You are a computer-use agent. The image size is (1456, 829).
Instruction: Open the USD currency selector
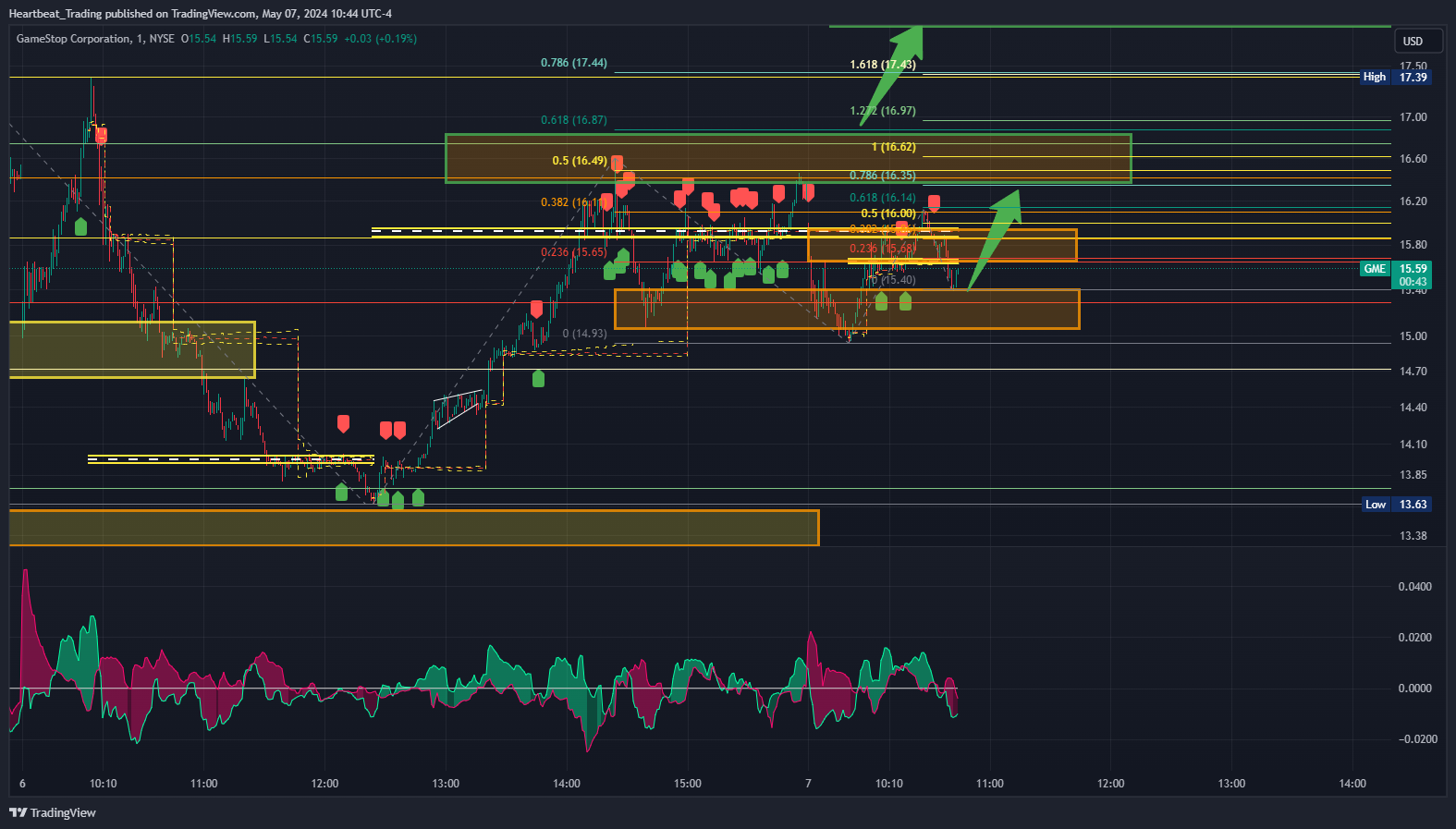(x=1418, y=41)
